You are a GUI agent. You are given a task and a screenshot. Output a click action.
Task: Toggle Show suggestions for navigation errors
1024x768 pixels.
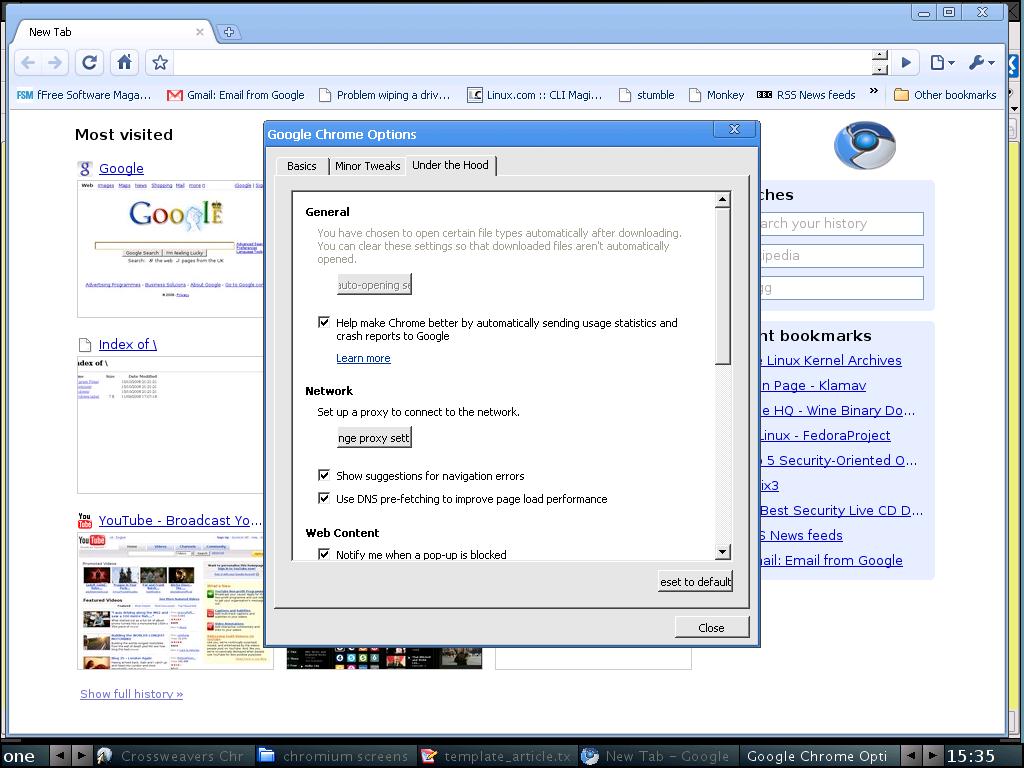click(x=324, y=475)
